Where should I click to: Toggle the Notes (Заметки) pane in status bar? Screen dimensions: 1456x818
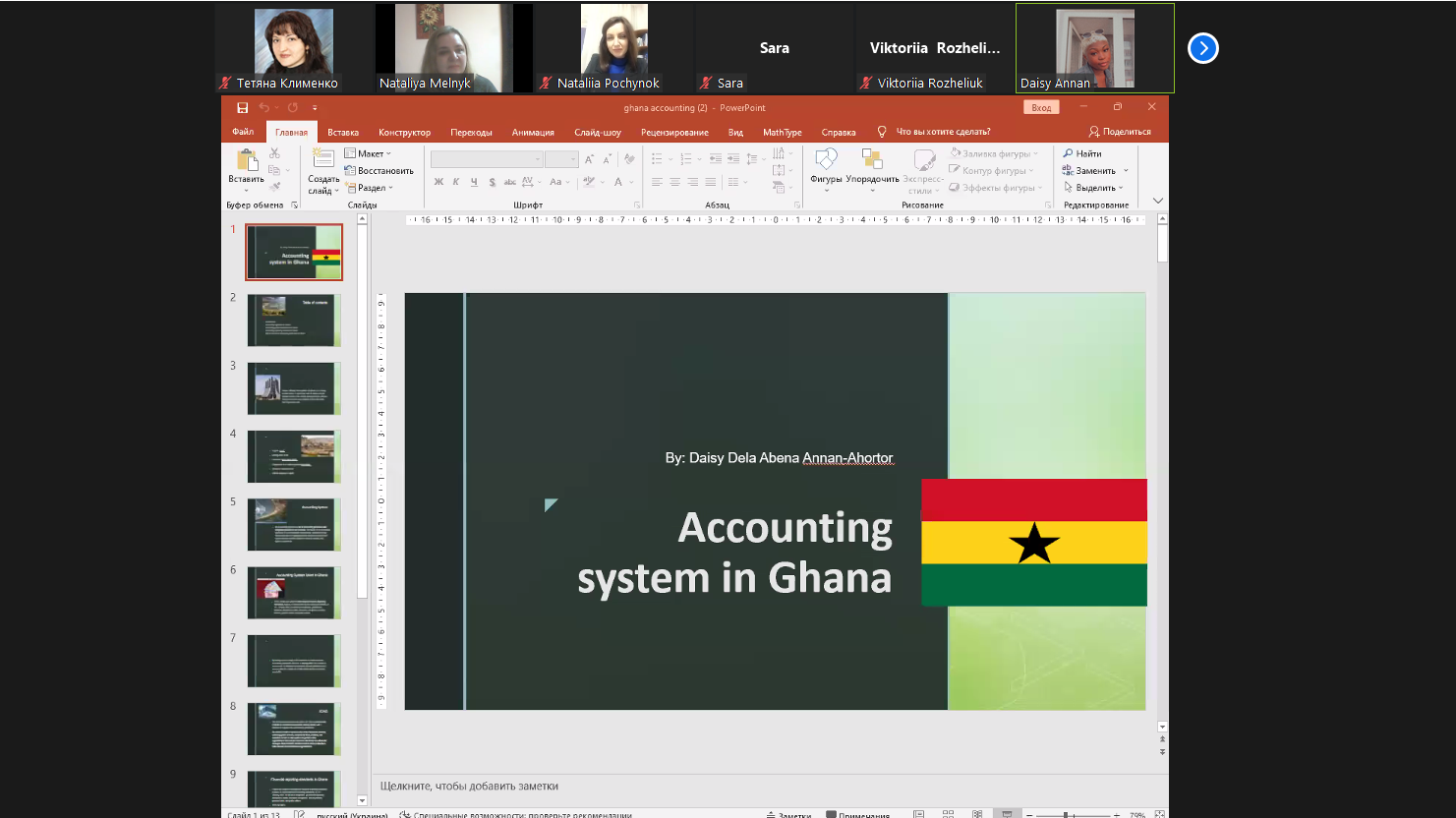[788, 814]
